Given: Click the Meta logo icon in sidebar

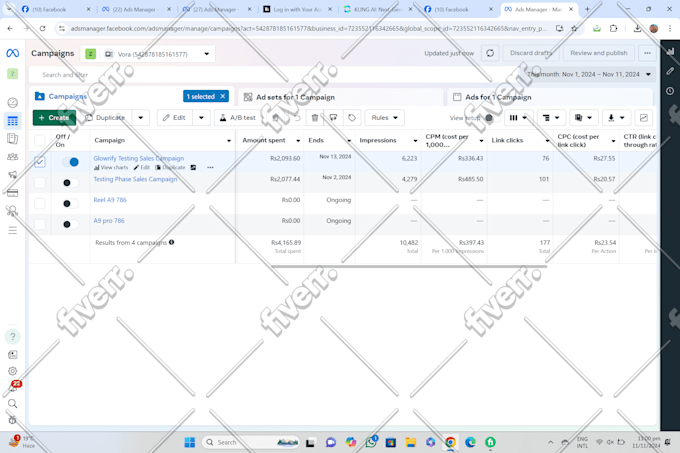Looking at the screenshot, I should pos(13,53).
